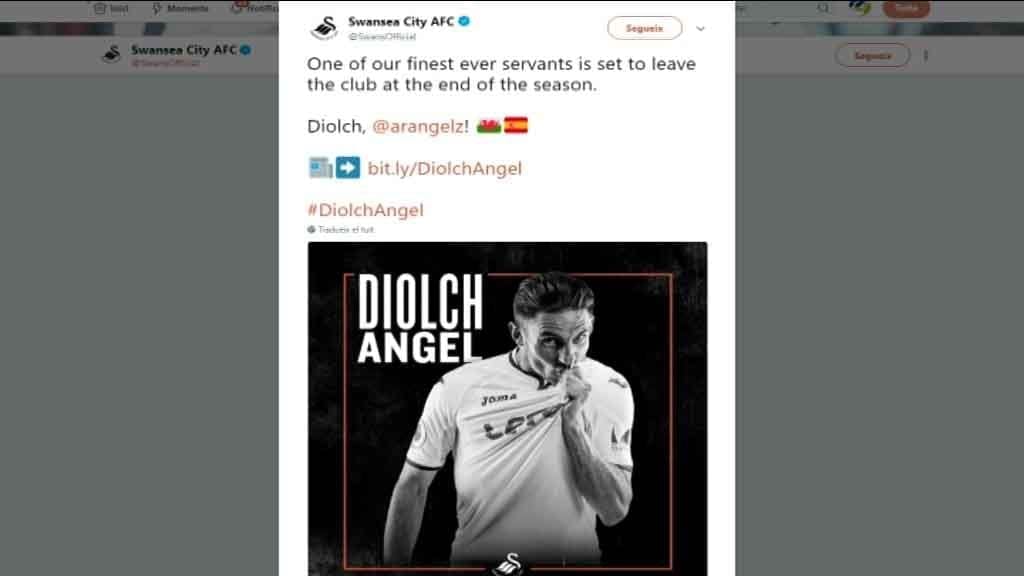Click the verified badge next to Swansea City AFC
The width and height of the screenshot is (1024, 576).
[x=464, y=21]
